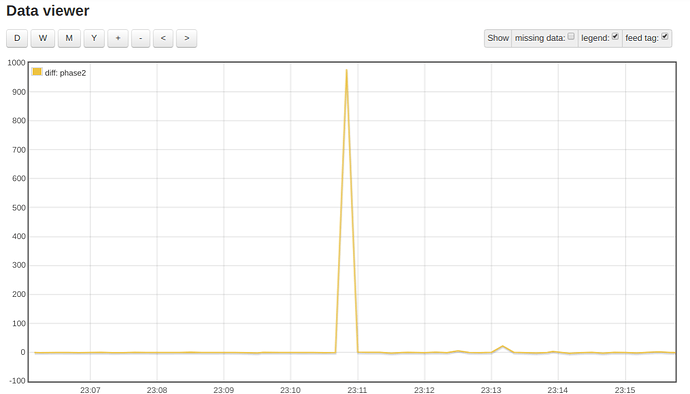The height and width of the screenshot is (394, 690).
Task: Click the 23:07 time axis label
Action: tap(90, 390)
